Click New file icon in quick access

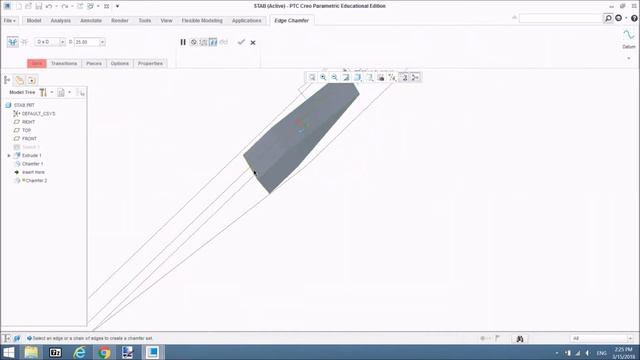point(19,7)
